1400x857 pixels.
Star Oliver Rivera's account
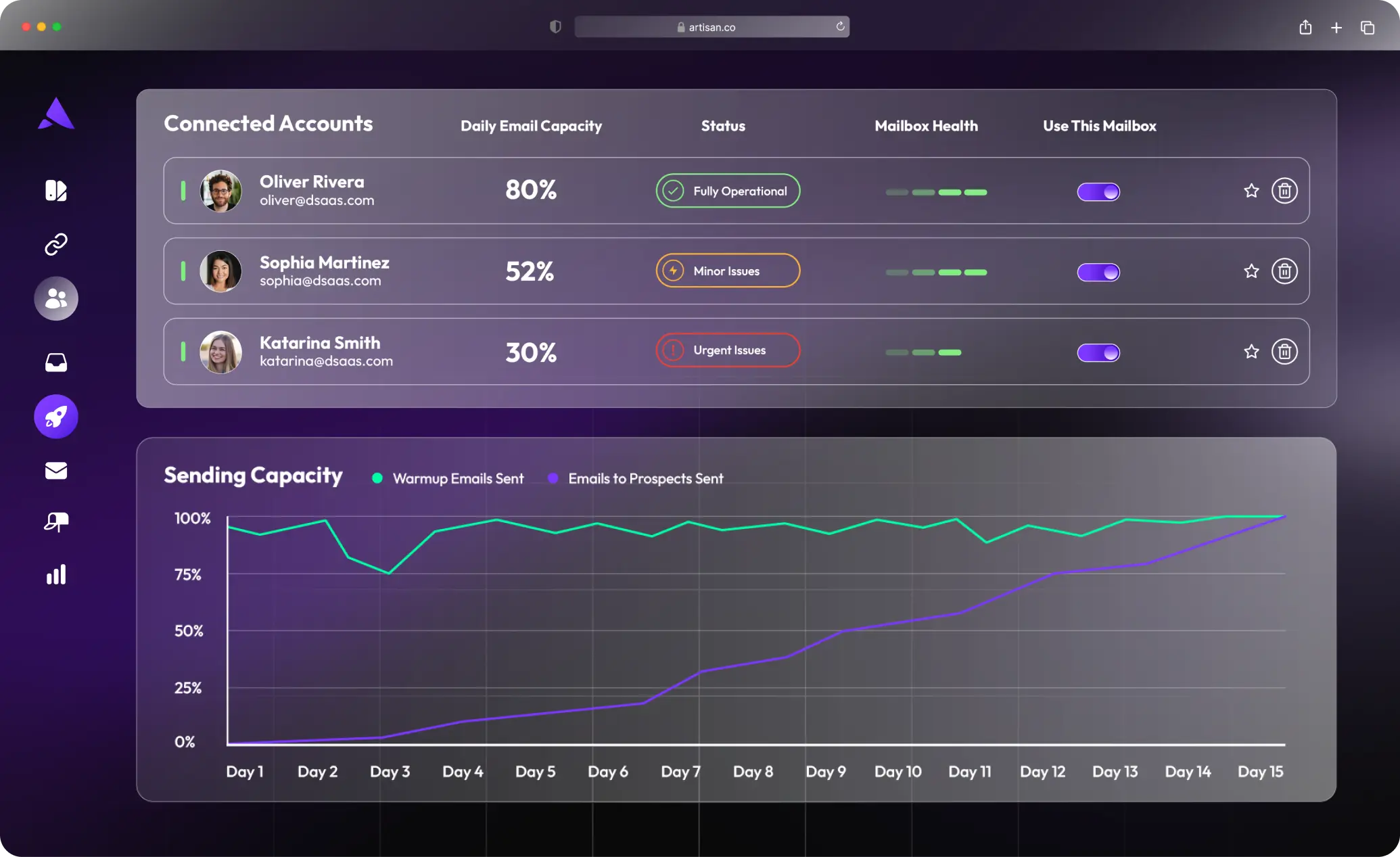point(1251,191)
